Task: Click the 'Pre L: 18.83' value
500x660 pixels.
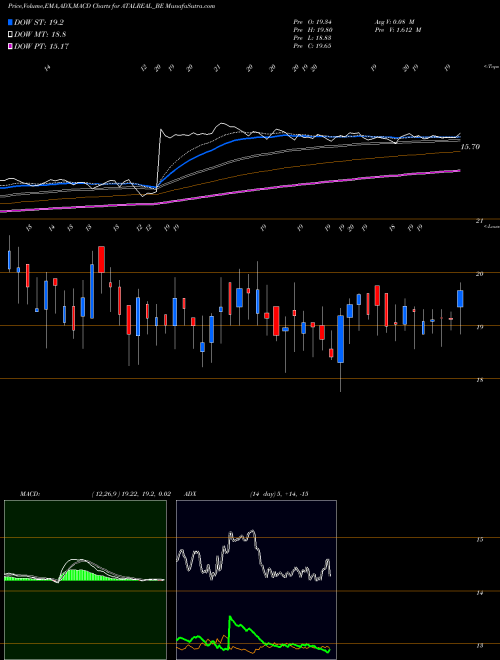Action: 312,38
